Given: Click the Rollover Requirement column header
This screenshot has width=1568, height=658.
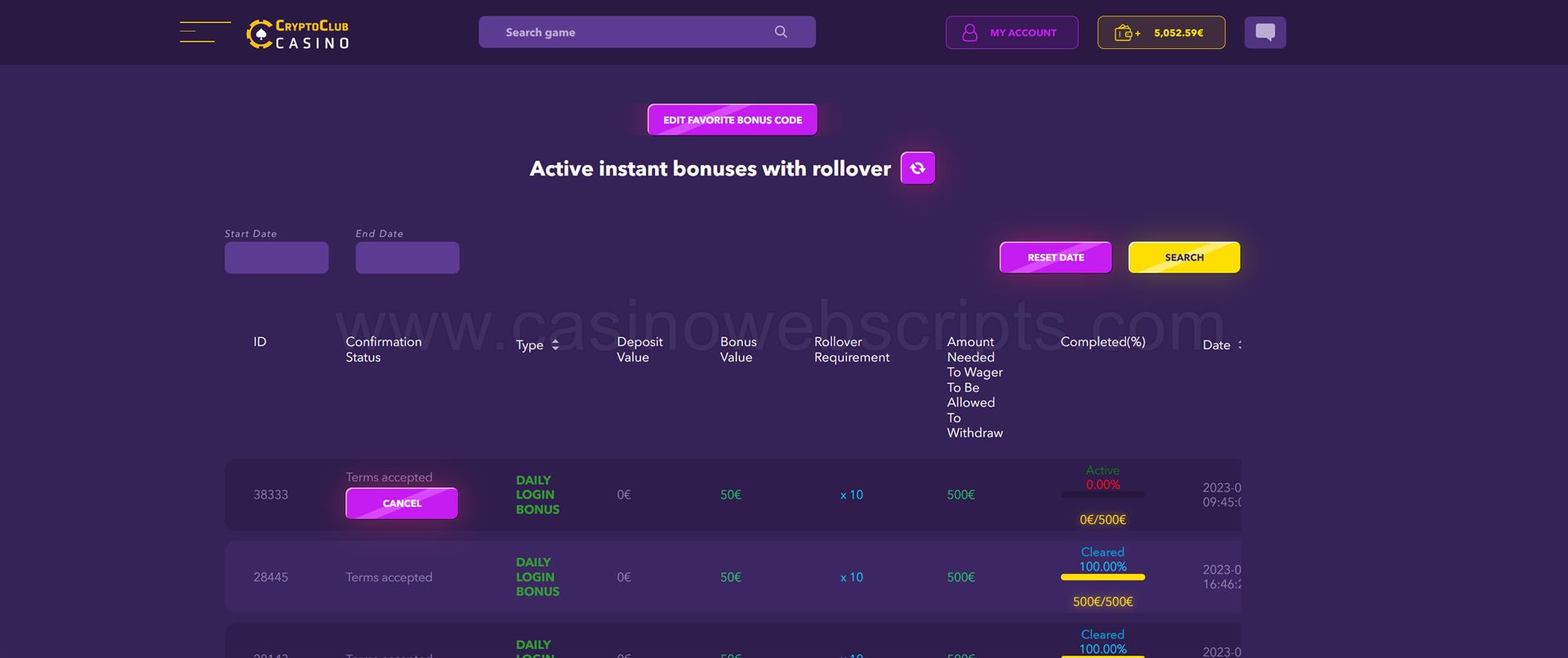Looking at the screenshot, I should click(x=852, y=349).
